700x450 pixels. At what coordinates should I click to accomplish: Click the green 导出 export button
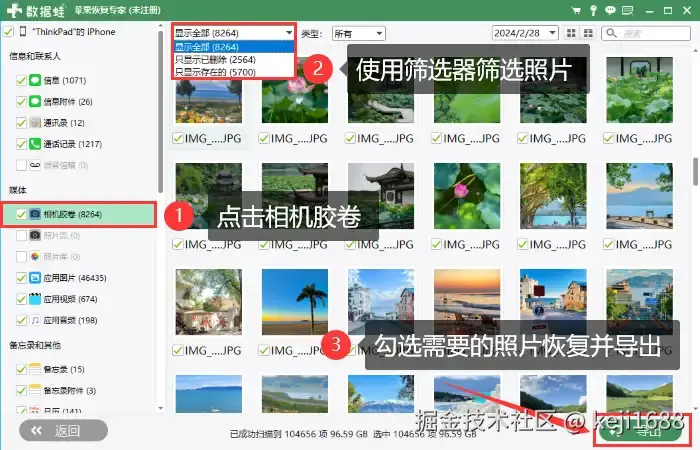pos(640,431)
